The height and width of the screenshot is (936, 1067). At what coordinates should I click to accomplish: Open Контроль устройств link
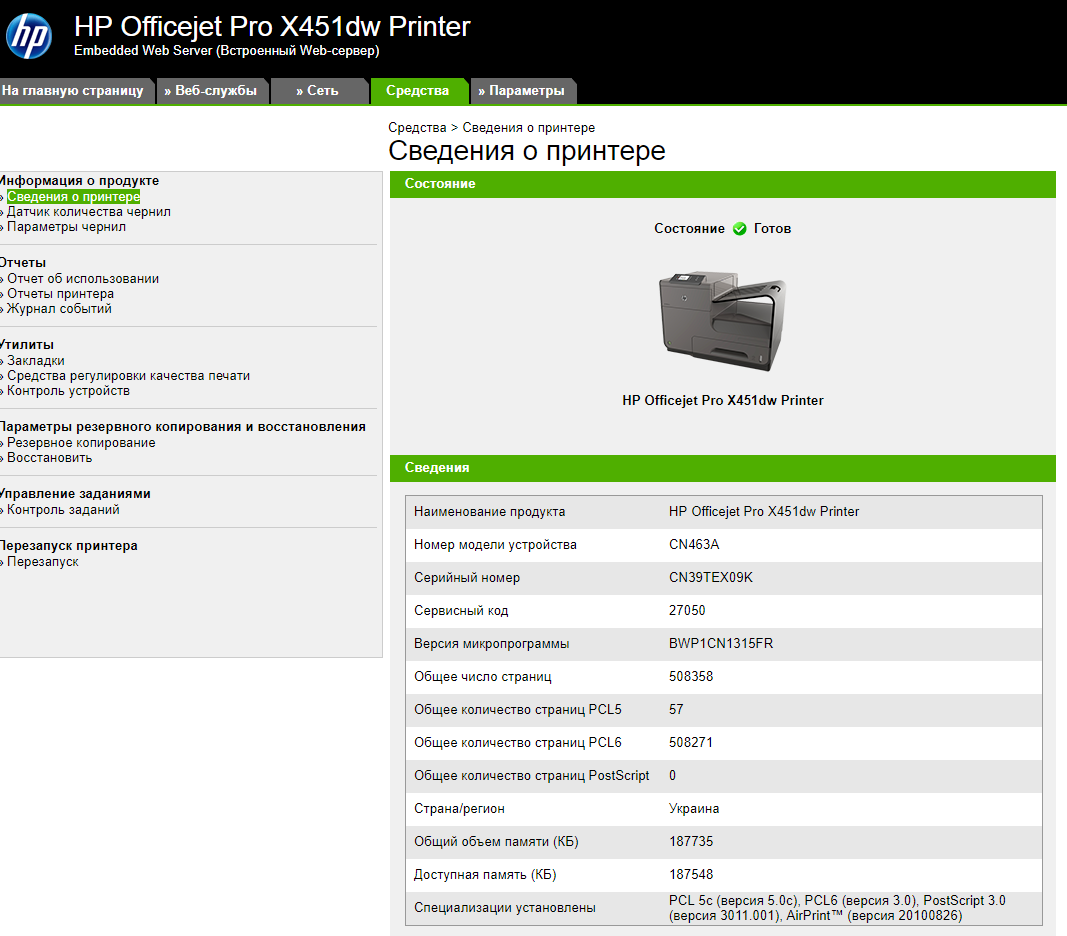click(68, 391)
